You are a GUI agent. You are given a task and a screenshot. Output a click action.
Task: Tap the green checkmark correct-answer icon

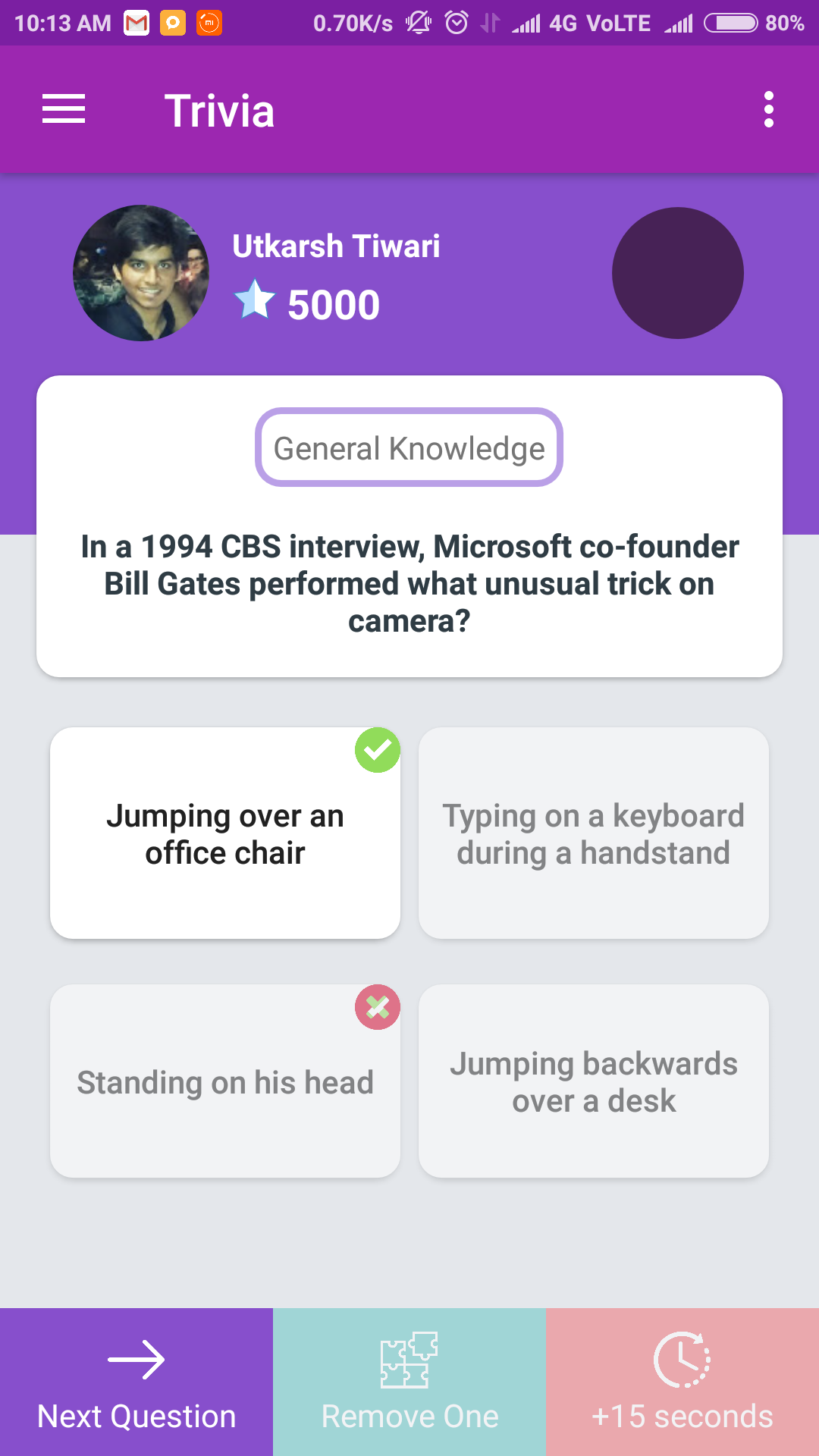(378, 750)
